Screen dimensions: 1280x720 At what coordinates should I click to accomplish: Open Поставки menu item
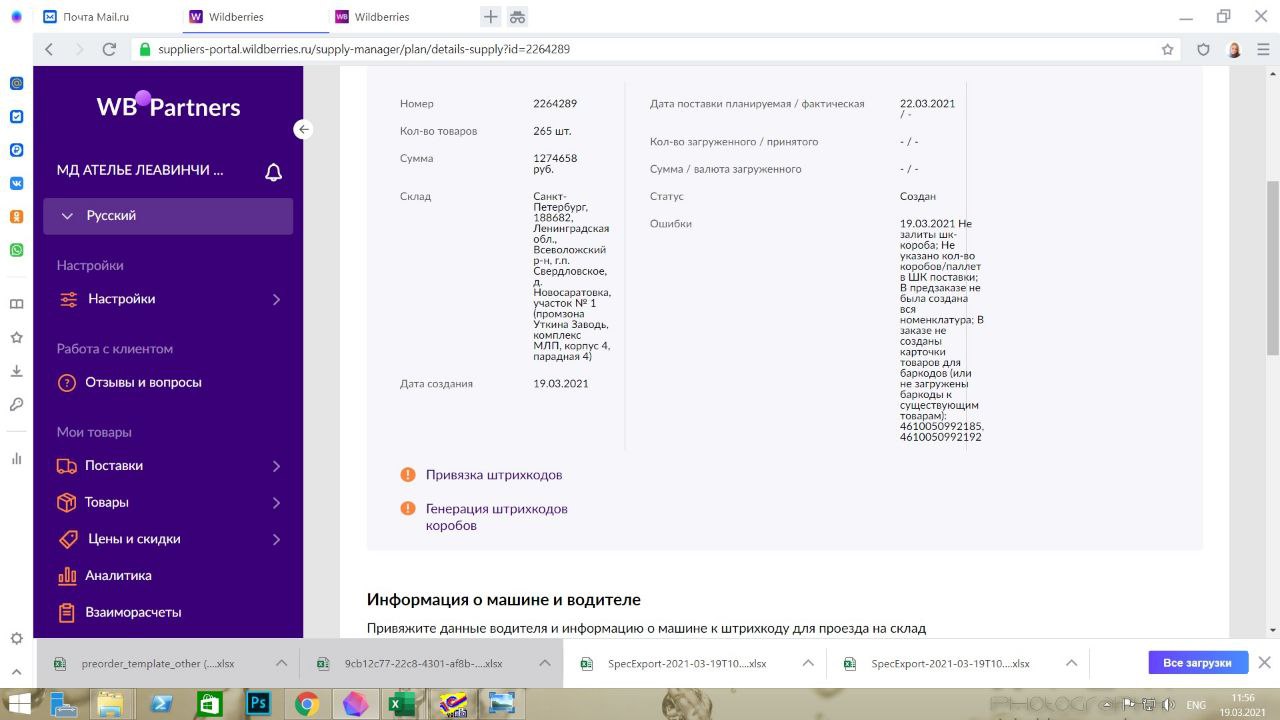pyautogui.click(x=113, y=466)
